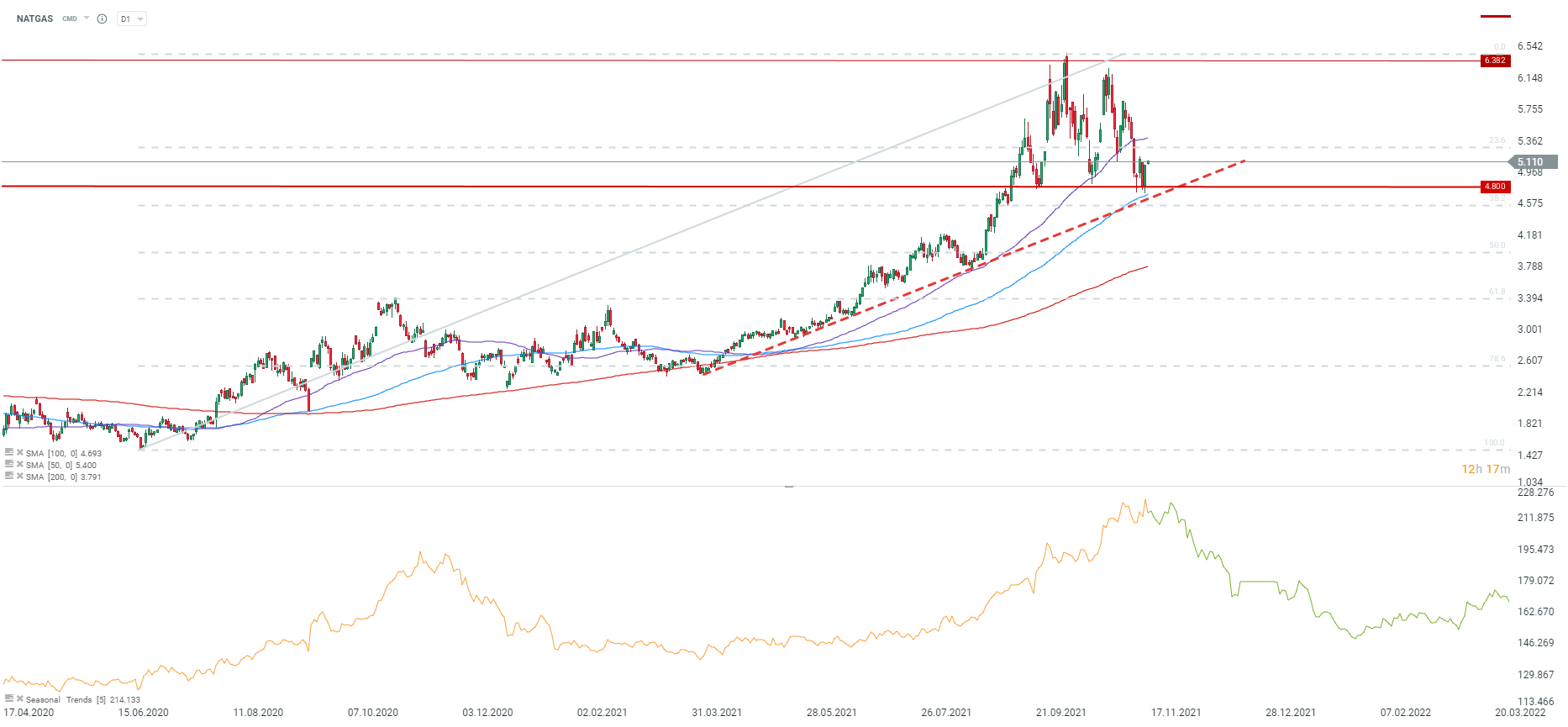Click the 6.382 red price level tag
The height and width of the screenshot is (727, 1568).
(x=1495, y=61)
